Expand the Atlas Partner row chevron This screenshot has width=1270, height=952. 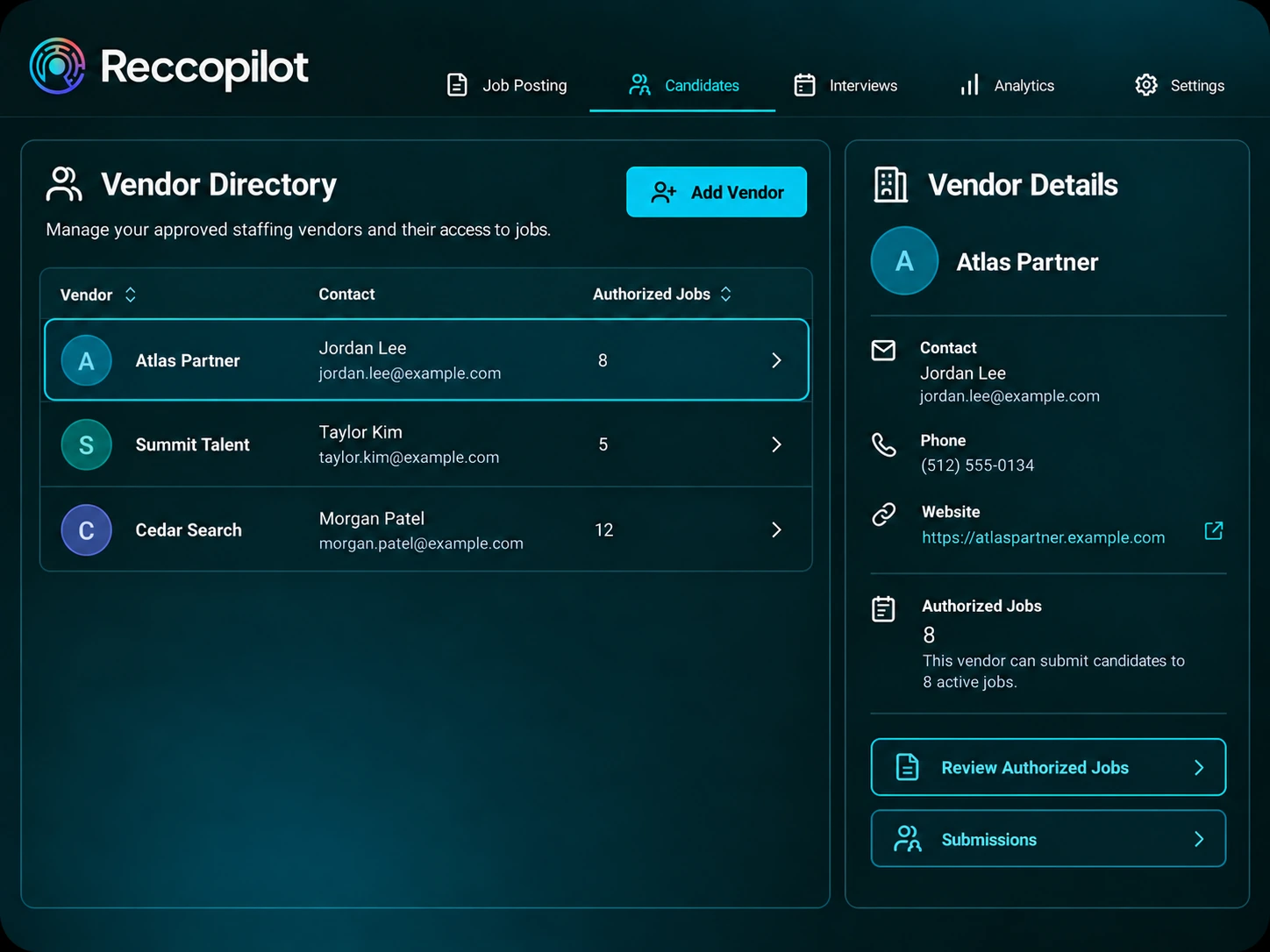click(x=776, y=360)
